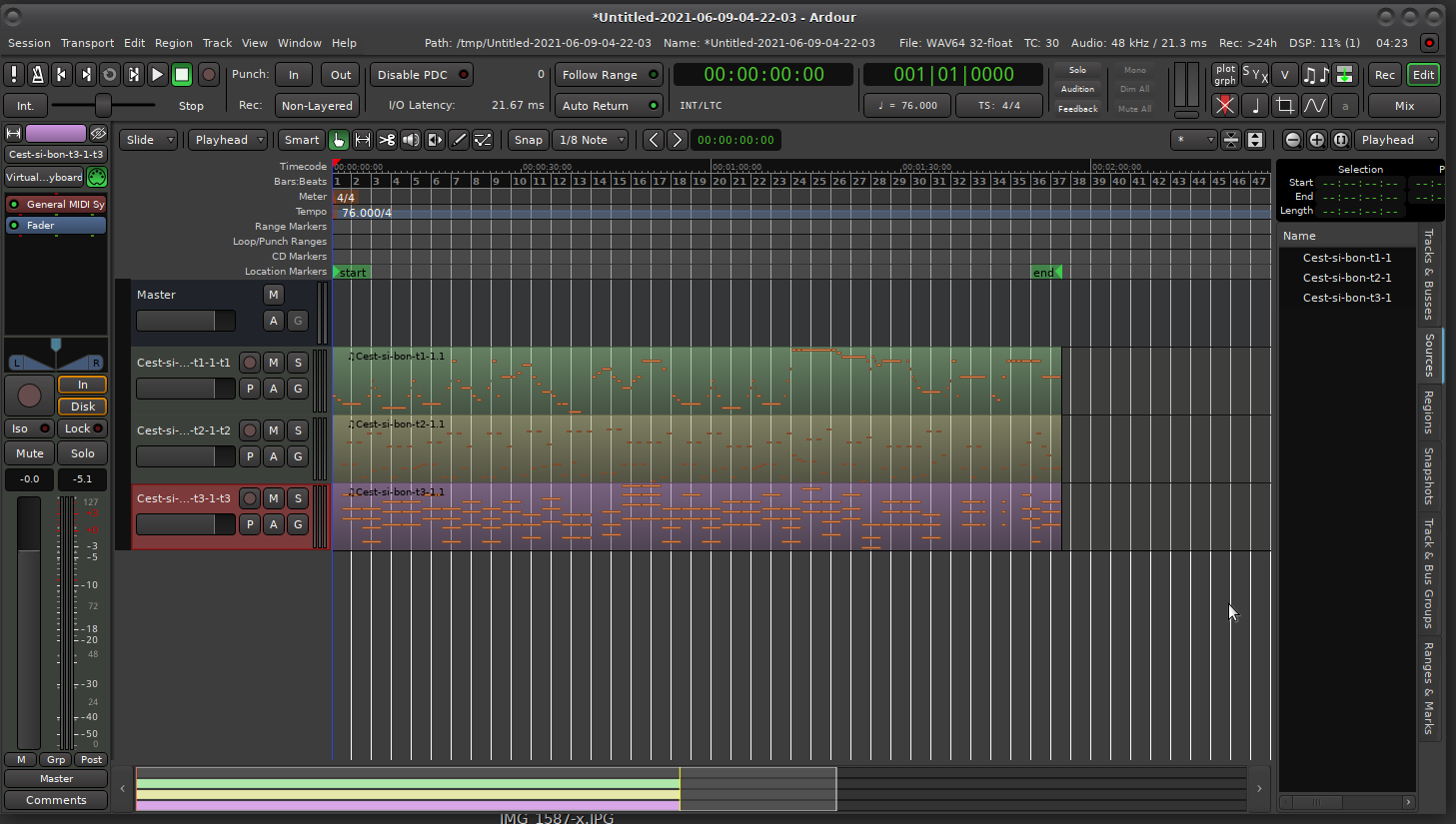1456x824 pixels.
Task: Click the global record button
Action: 209,75
